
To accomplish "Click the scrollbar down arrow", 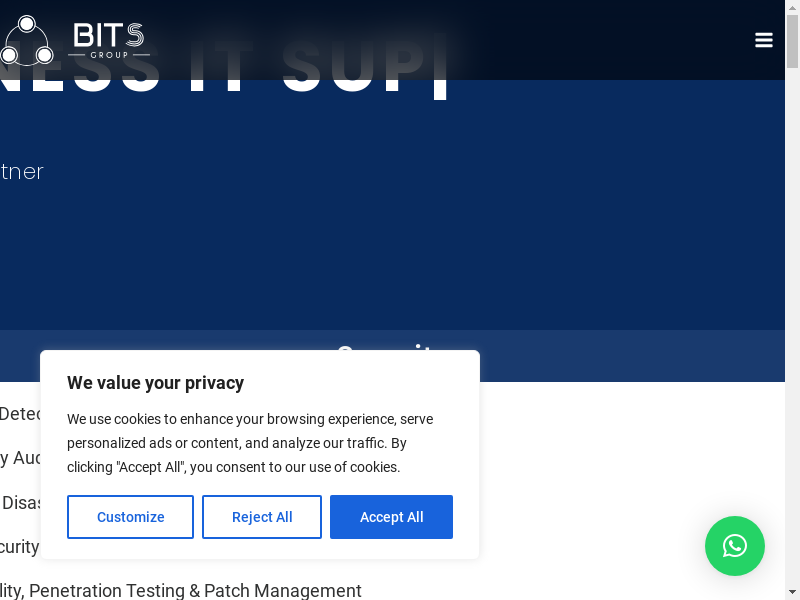I will point(792,593).
